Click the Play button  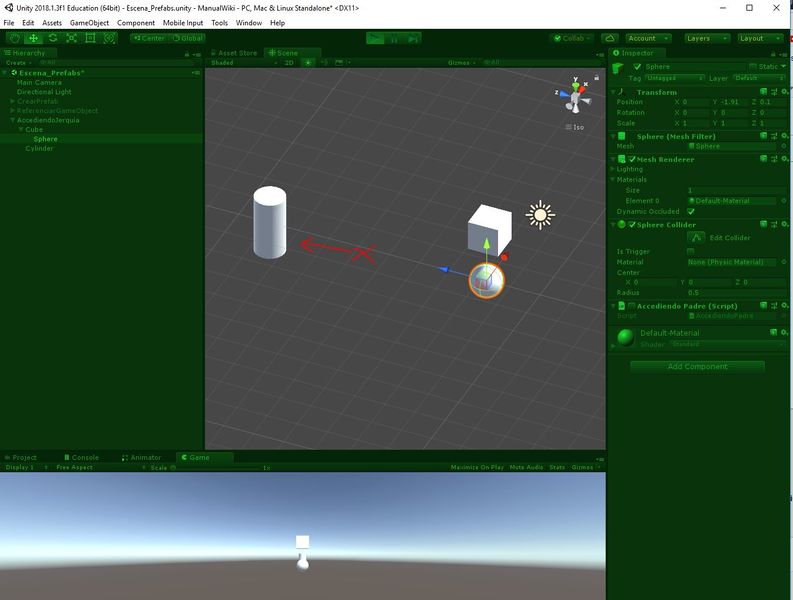(x=375, y=38)
